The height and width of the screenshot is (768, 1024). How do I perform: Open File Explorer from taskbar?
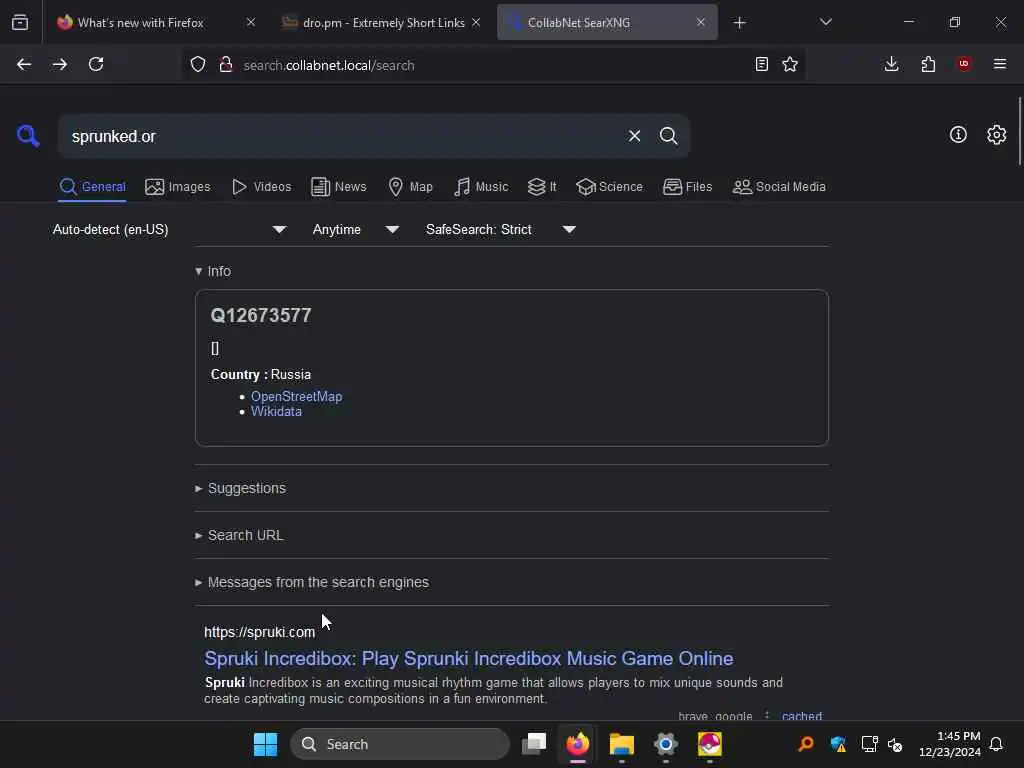622,744
